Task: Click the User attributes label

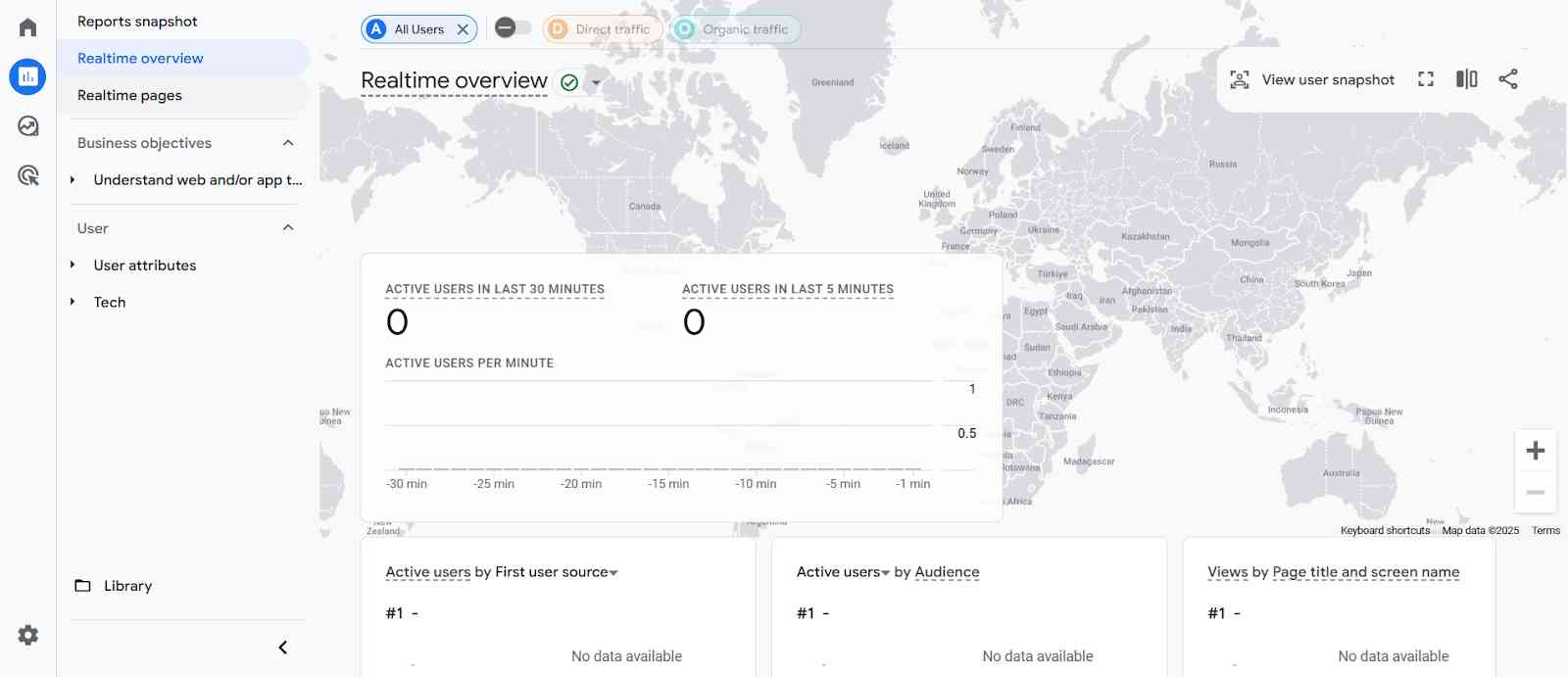Action: 145,266
